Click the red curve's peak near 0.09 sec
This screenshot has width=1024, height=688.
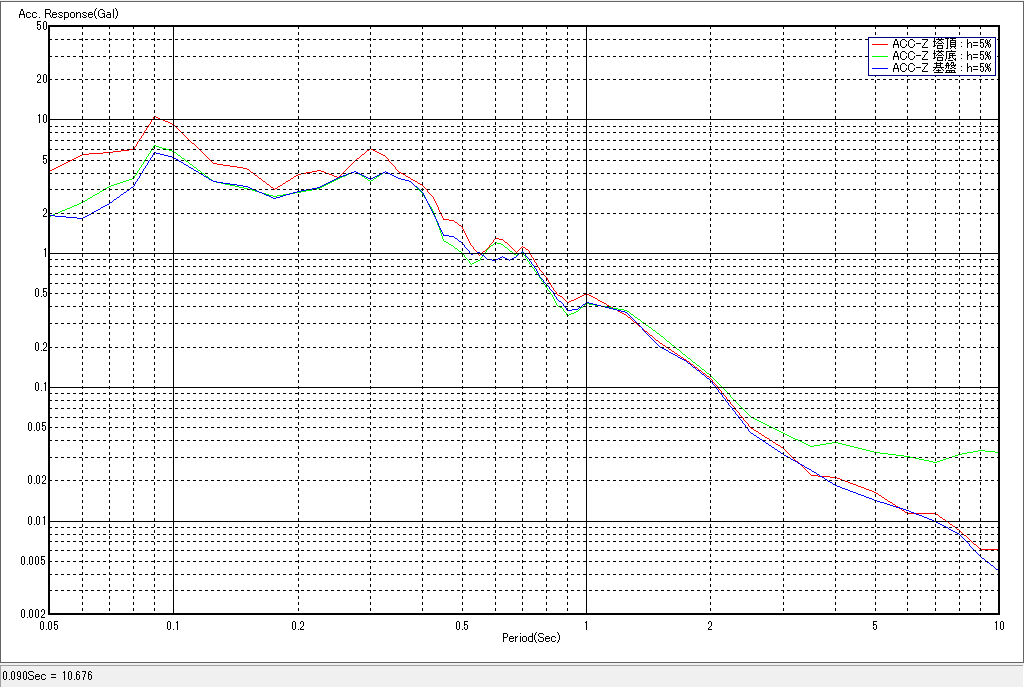point(154,117)
